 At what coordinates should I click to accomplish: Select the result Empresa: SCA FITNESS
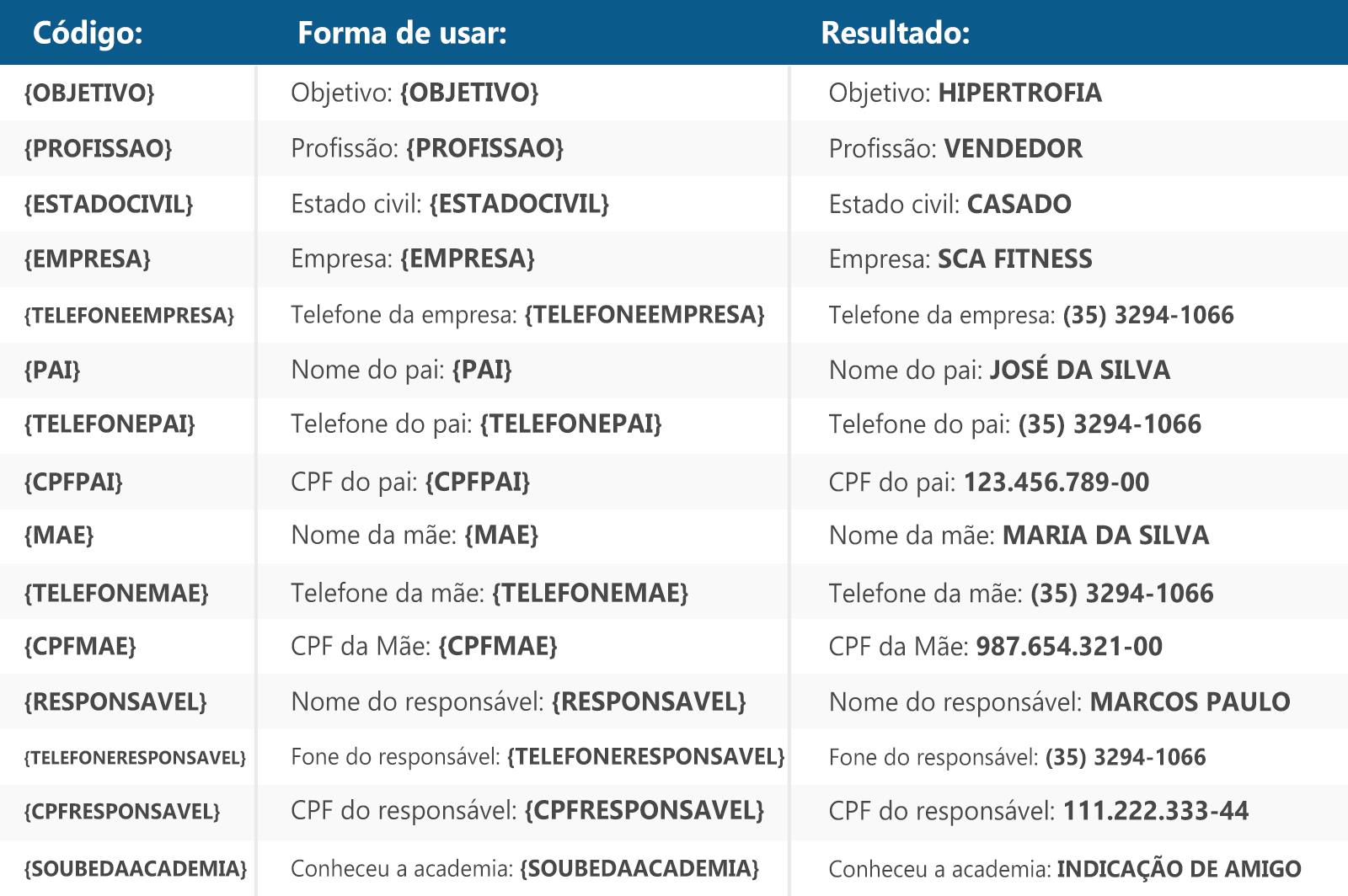point(960,259)
